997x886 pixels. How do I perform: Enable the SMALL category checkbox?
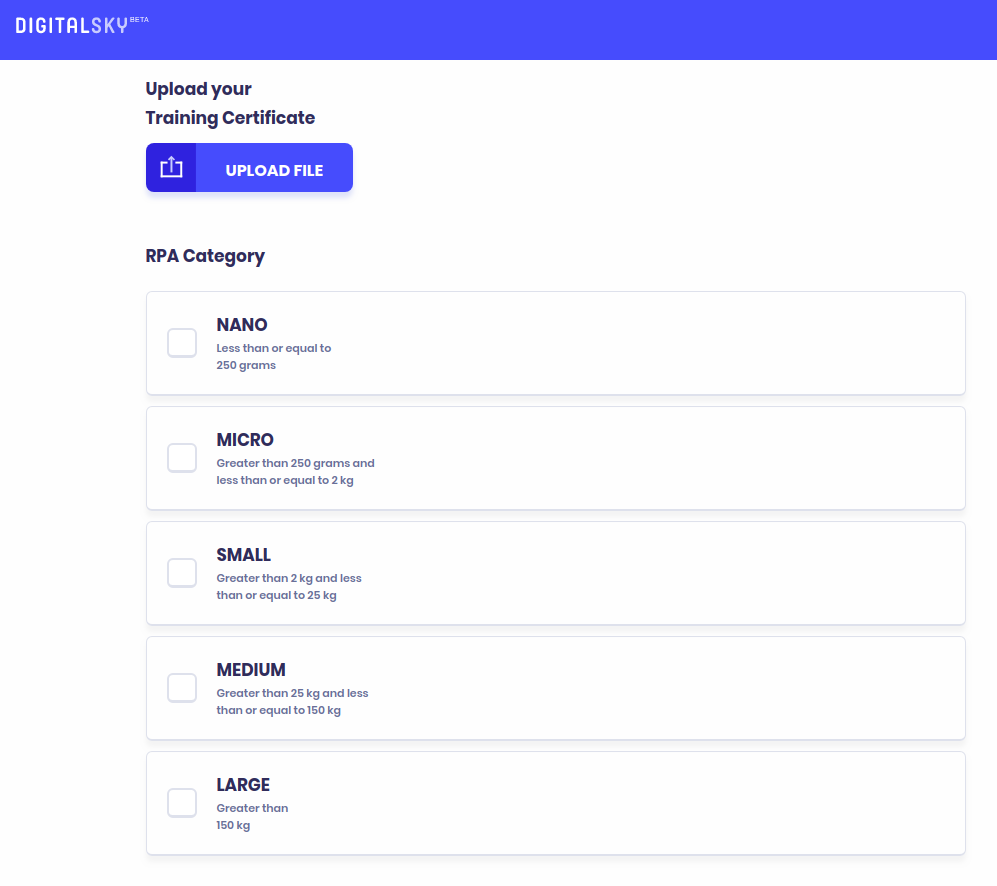pyautogui.click(x=182, y=573)
